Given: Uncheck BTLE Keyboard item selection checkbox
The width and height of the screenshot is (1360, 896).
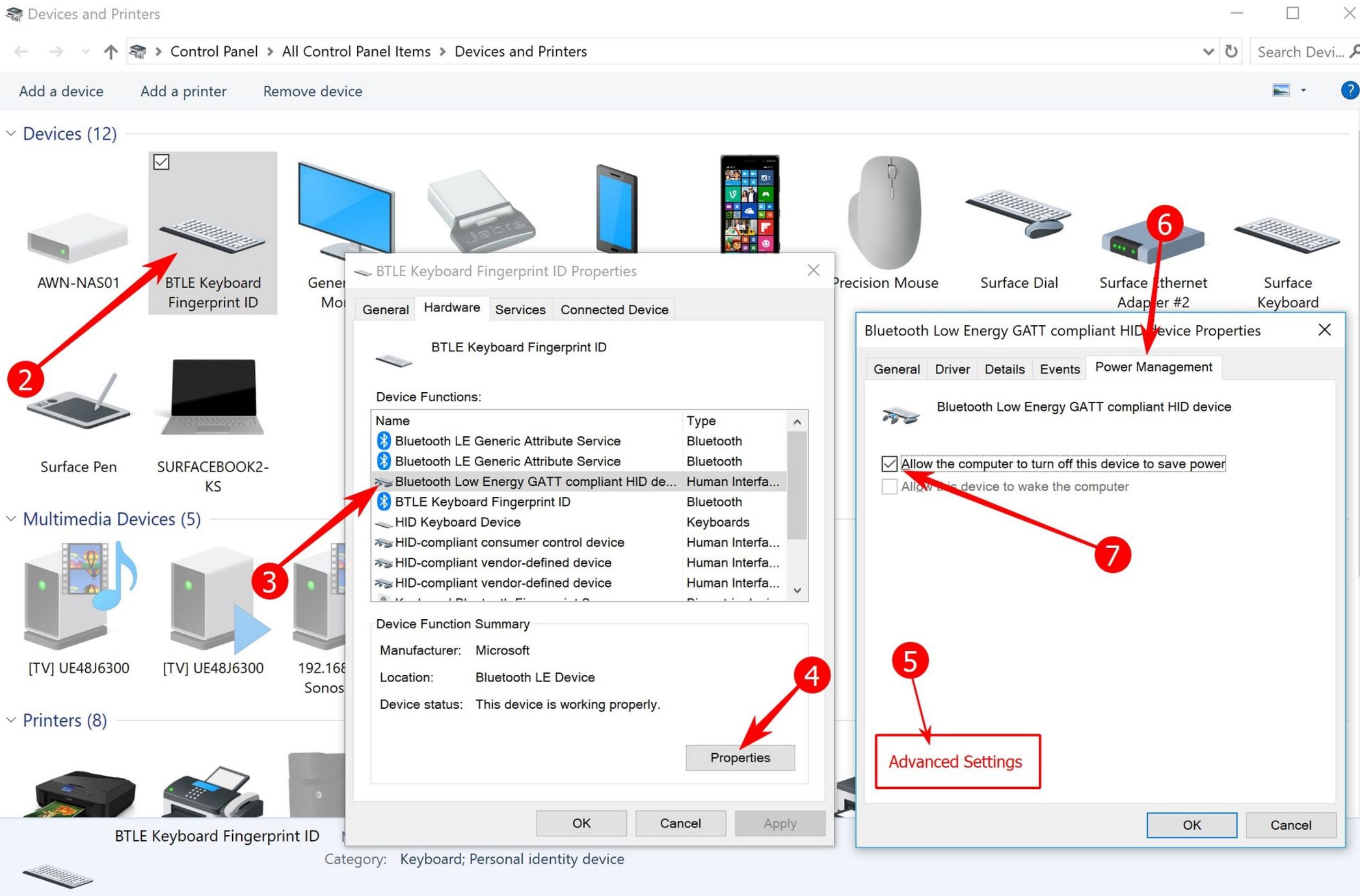Looking at the screenshot, I should 161,162.
